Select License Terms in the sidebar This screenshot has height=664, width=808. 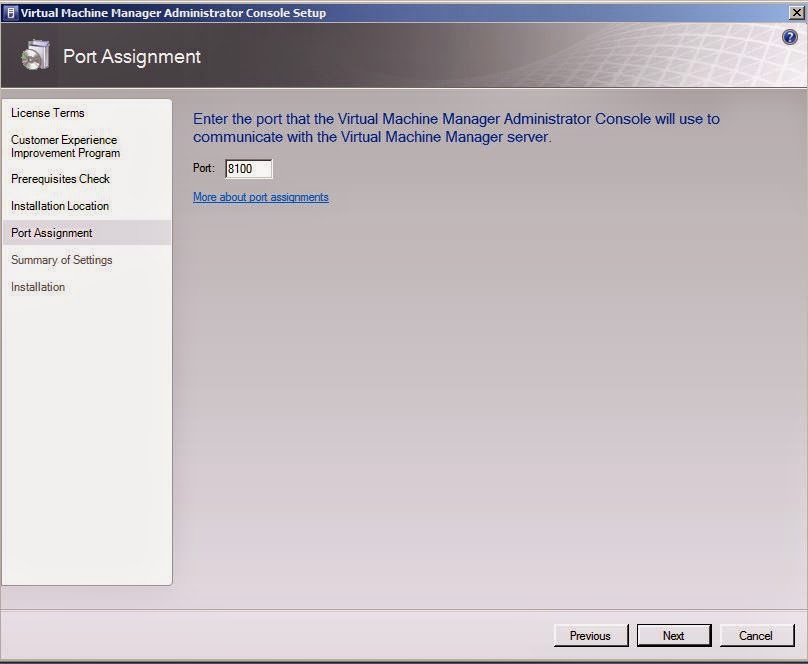click(x=48, y=113)
